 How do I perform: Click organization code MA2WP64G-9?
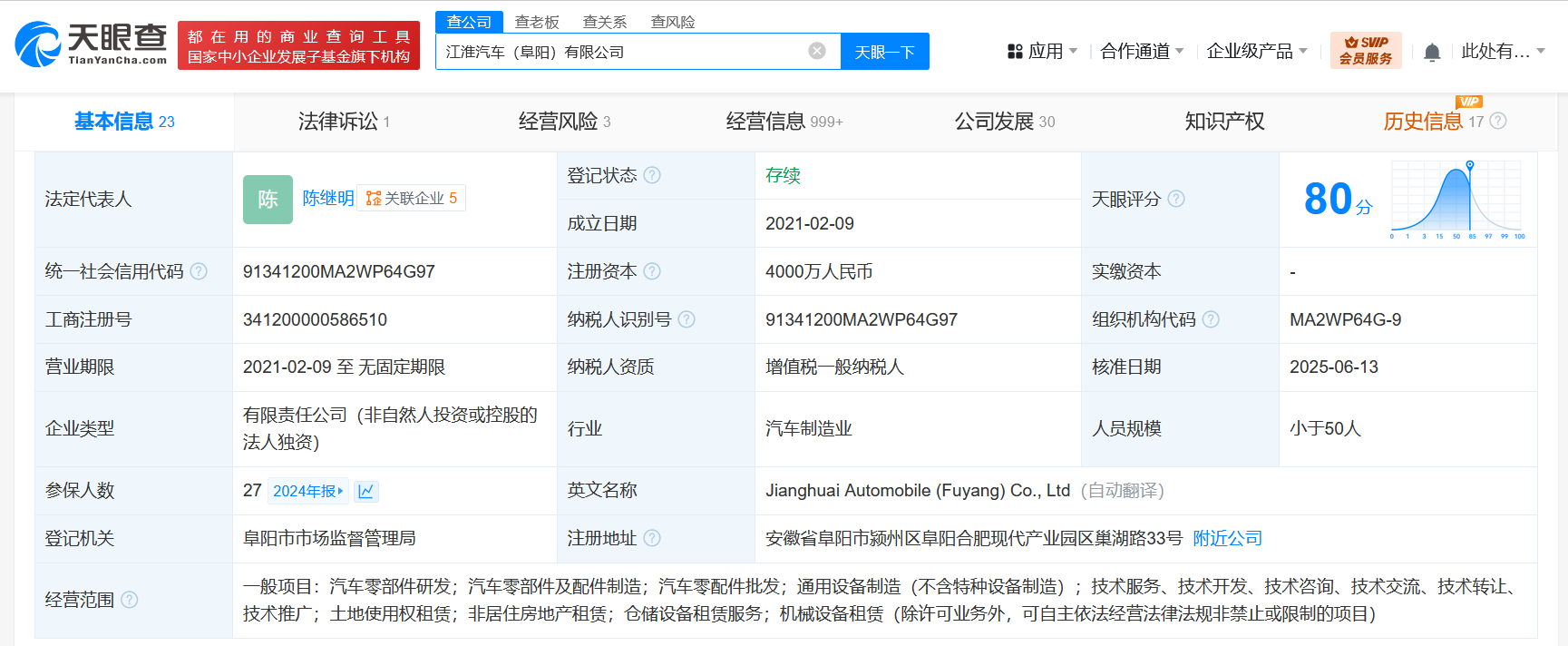pyautogui.click(x=1346, y=319)
